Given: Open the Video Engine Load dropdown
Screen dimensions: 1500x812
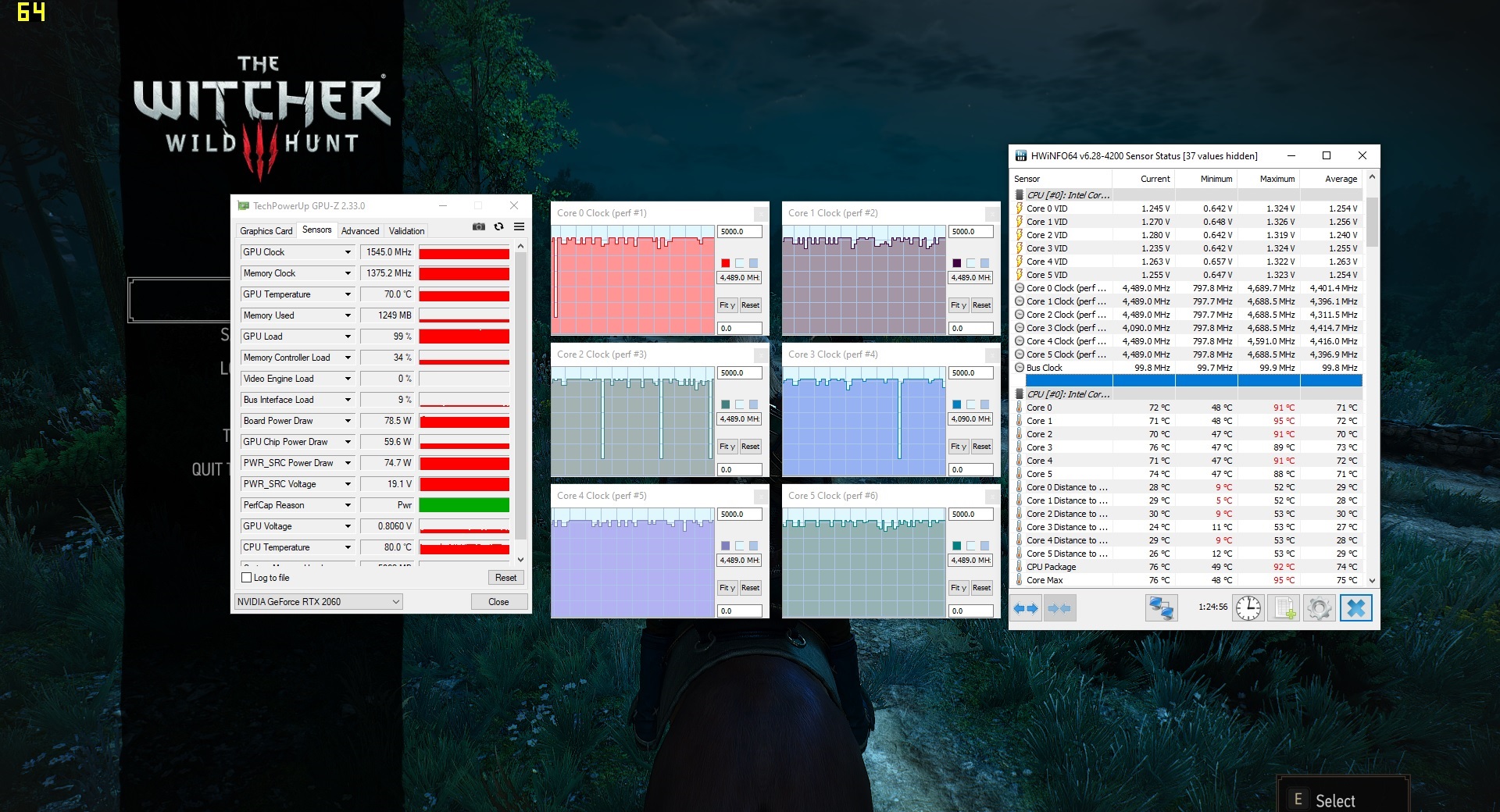Looking at the screenshot, I should 348,379.
